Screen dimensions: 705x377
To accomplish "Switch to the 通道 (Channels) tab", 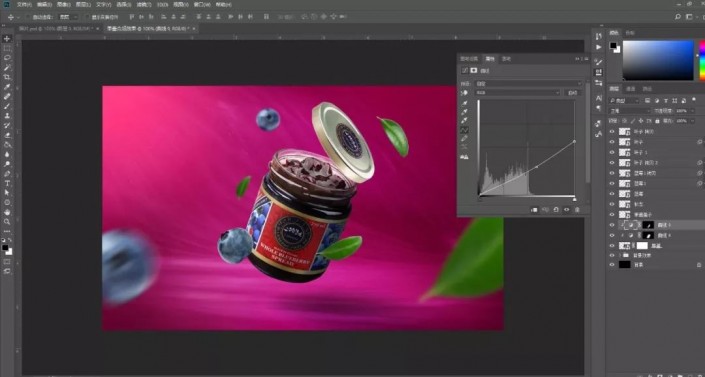I will click(x=630, y=89).
